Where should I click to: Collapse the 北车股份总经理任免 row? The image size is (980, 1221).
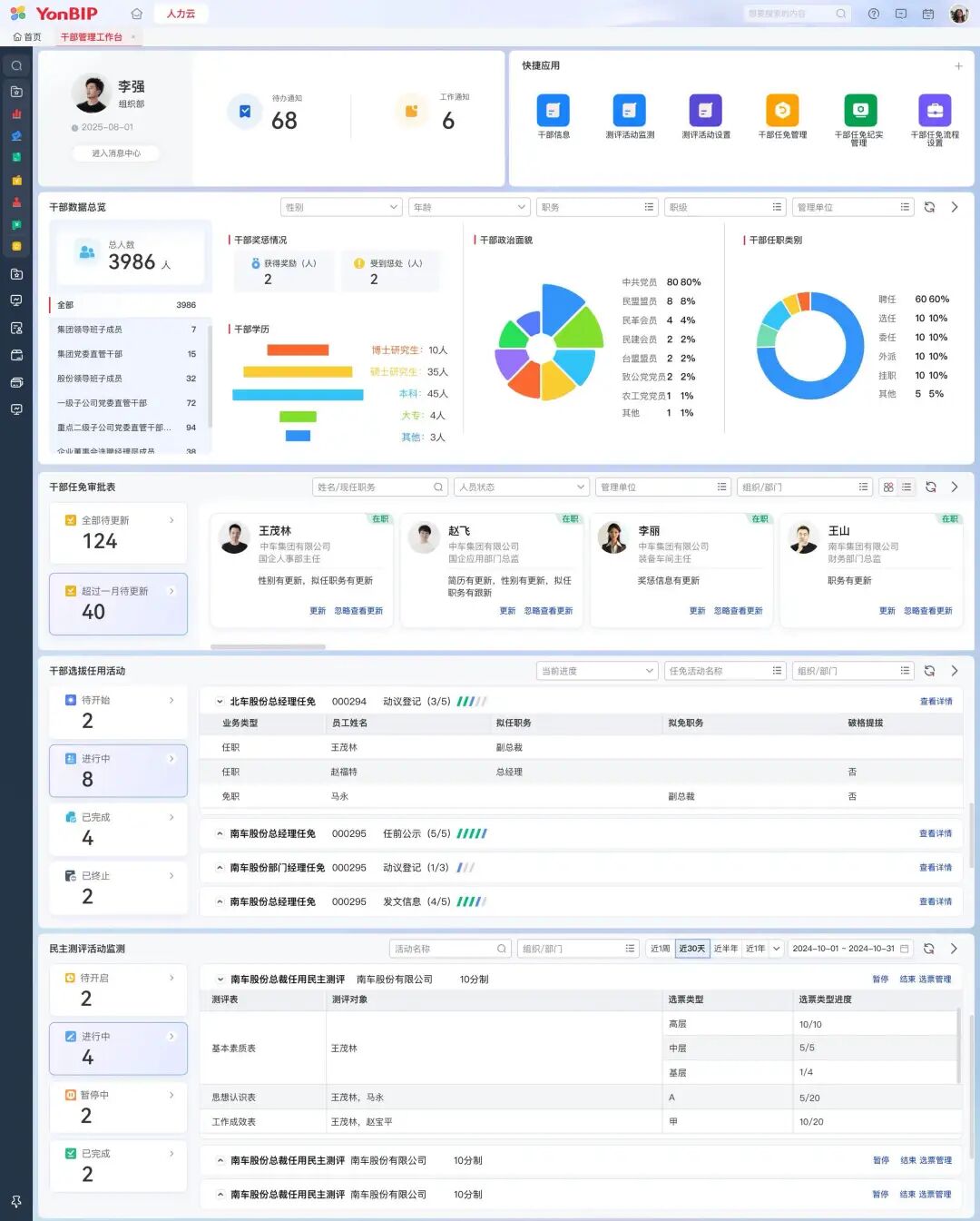coord(220,702)
